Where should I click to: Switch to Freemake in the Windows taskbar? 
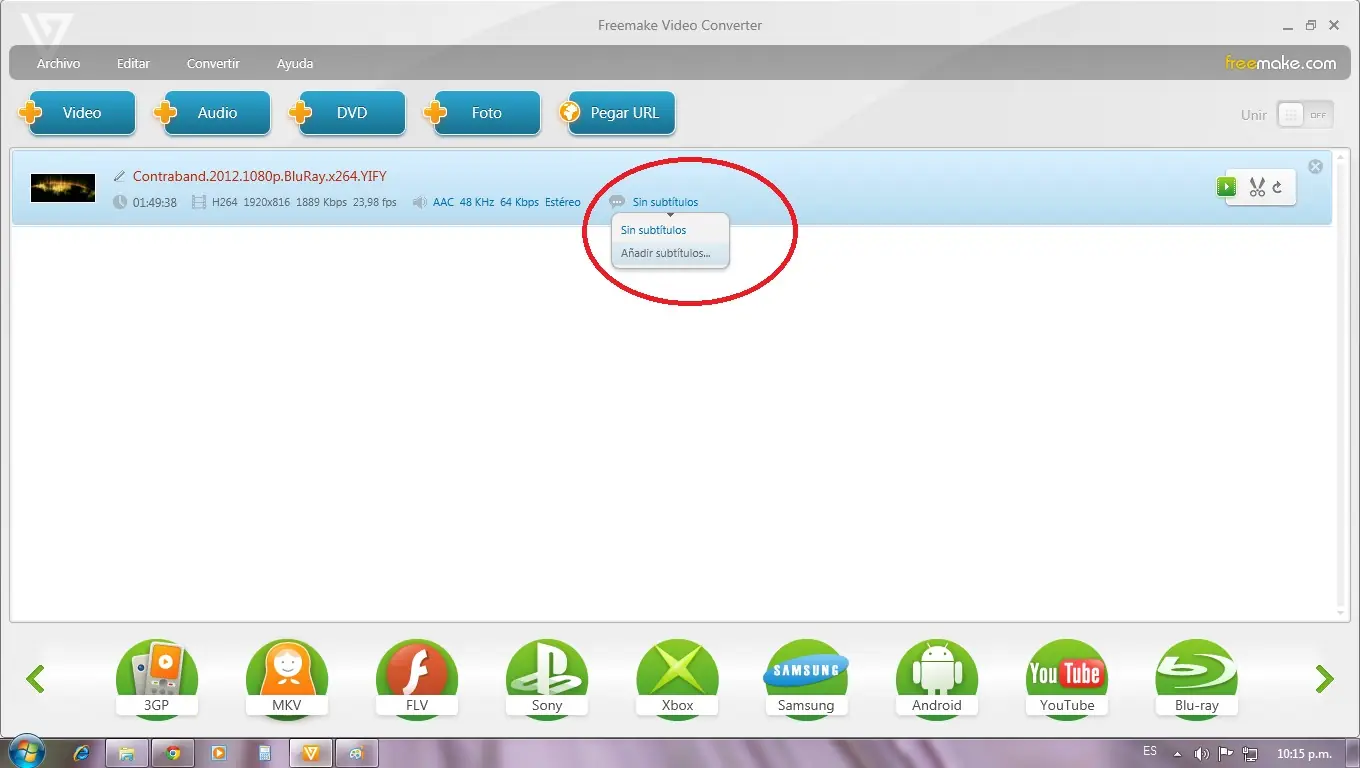click(x=311, y=753)
